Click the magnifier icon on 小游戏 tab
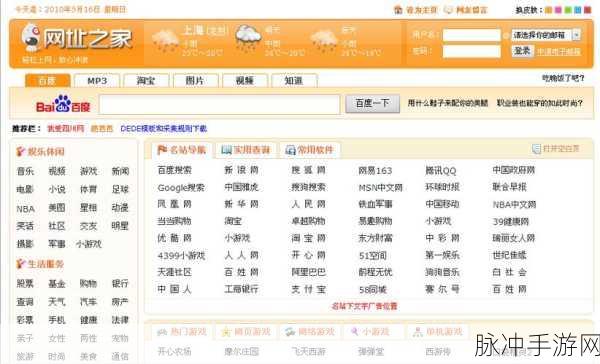600x364 pixels. [x=355, y=331]
